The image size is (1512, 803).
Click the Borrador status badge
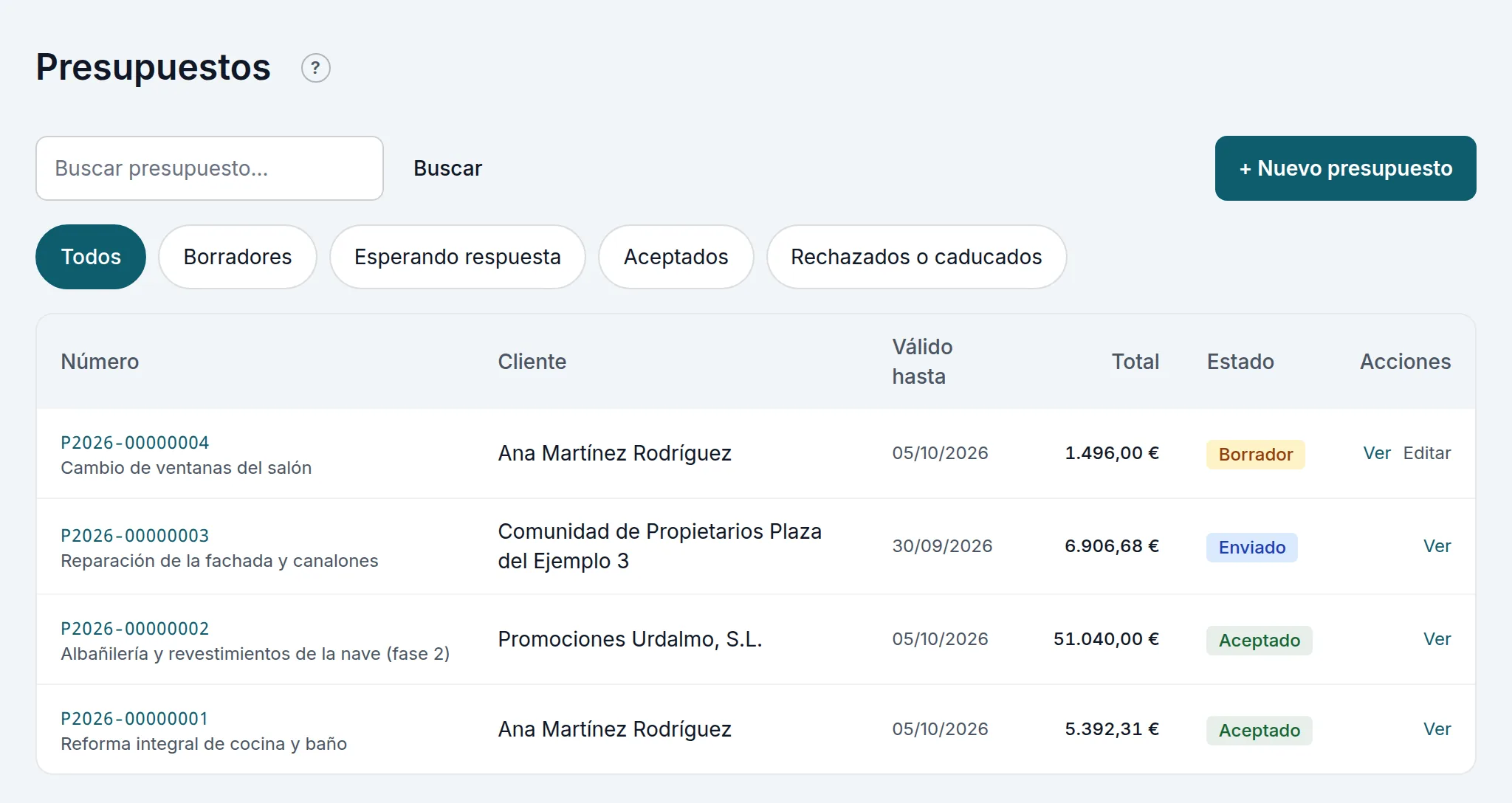[1255, 455]
